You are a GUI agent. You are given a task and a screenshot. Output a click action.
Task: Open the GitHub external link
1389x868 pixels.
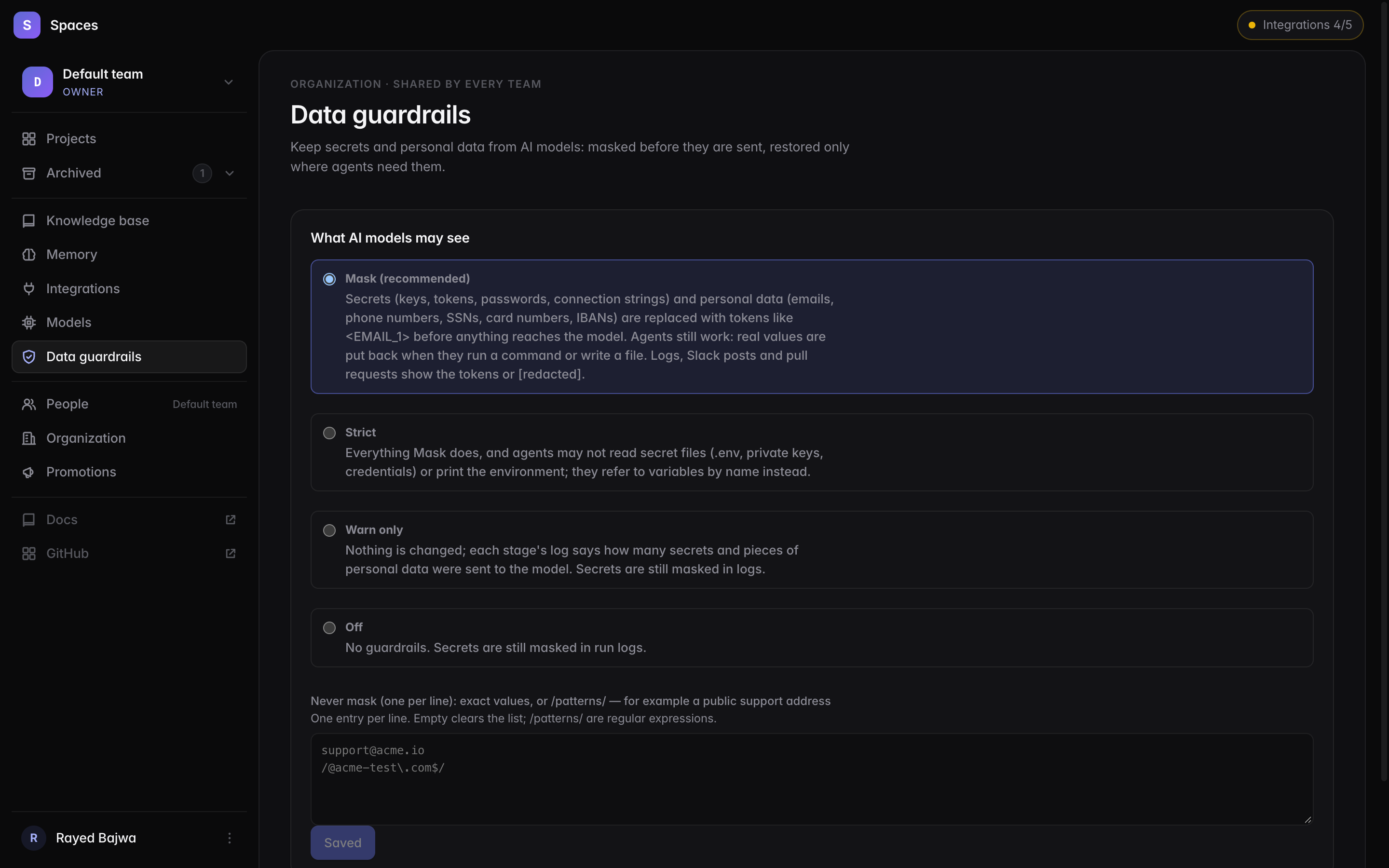(x=129, y=554)
